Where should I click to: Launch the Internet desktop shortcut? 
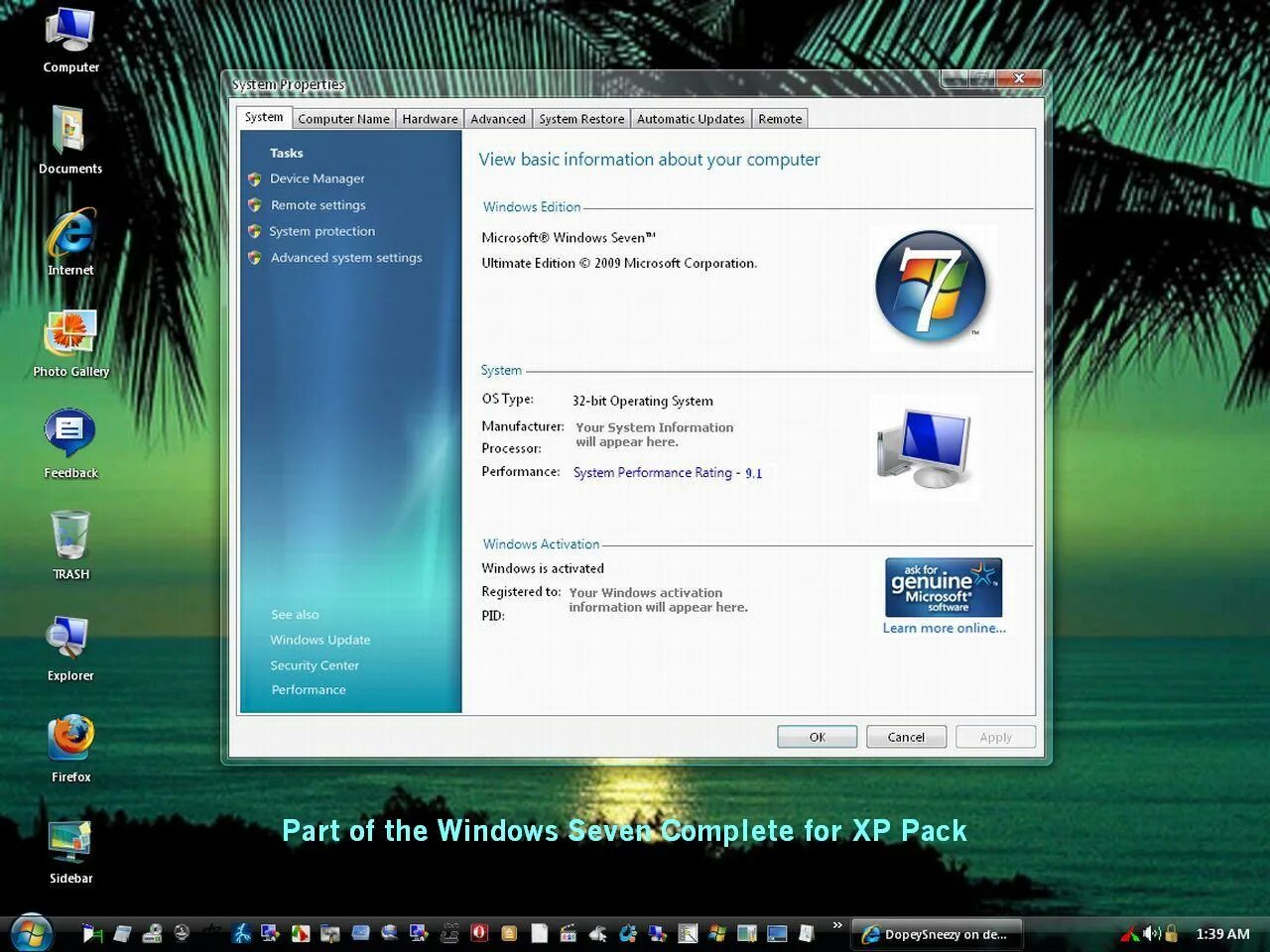click(x=70, y=242)
